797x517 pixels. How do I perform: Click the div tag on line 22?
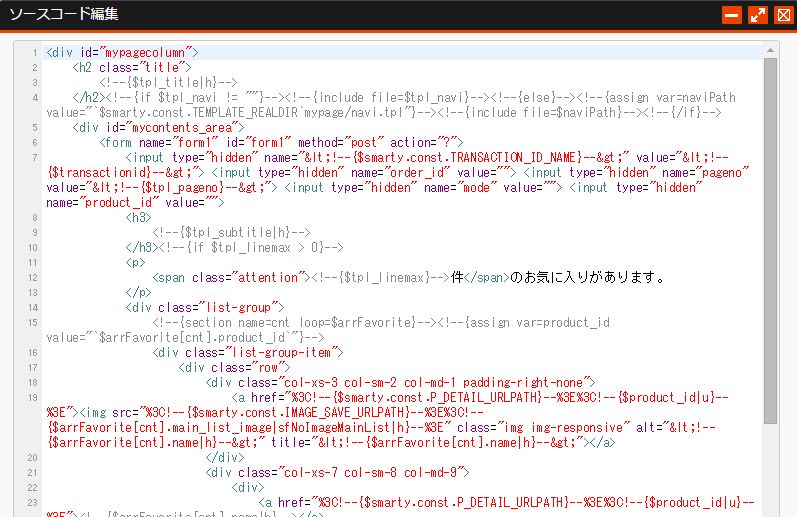248,488
